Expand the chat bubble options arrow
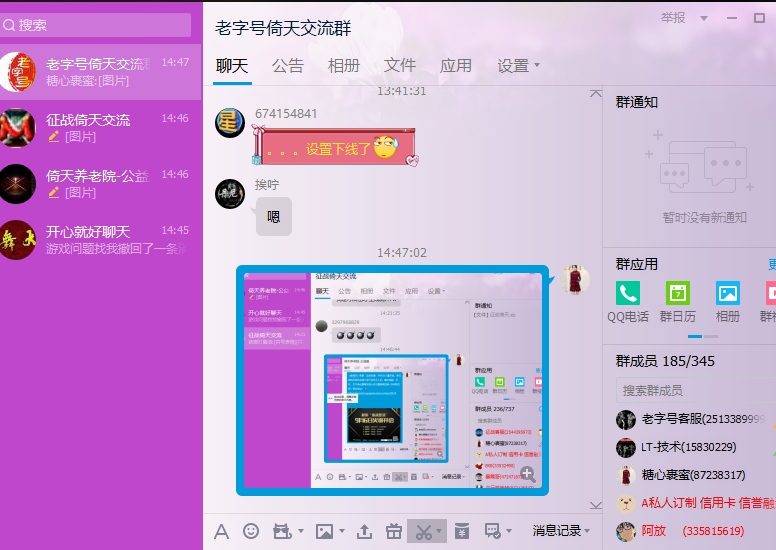The image size is (776, 550). [x=509, y=531]
